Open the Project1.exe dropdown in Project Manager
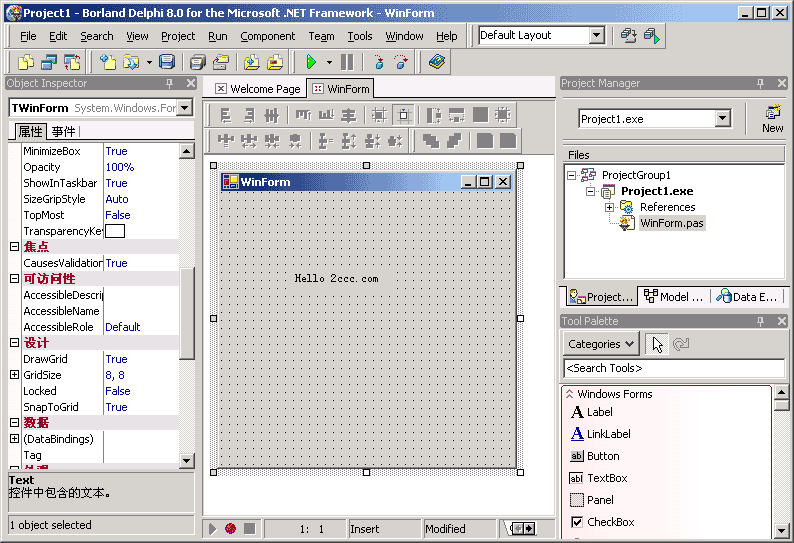794x543 pixels. click(x=723, y=119)
